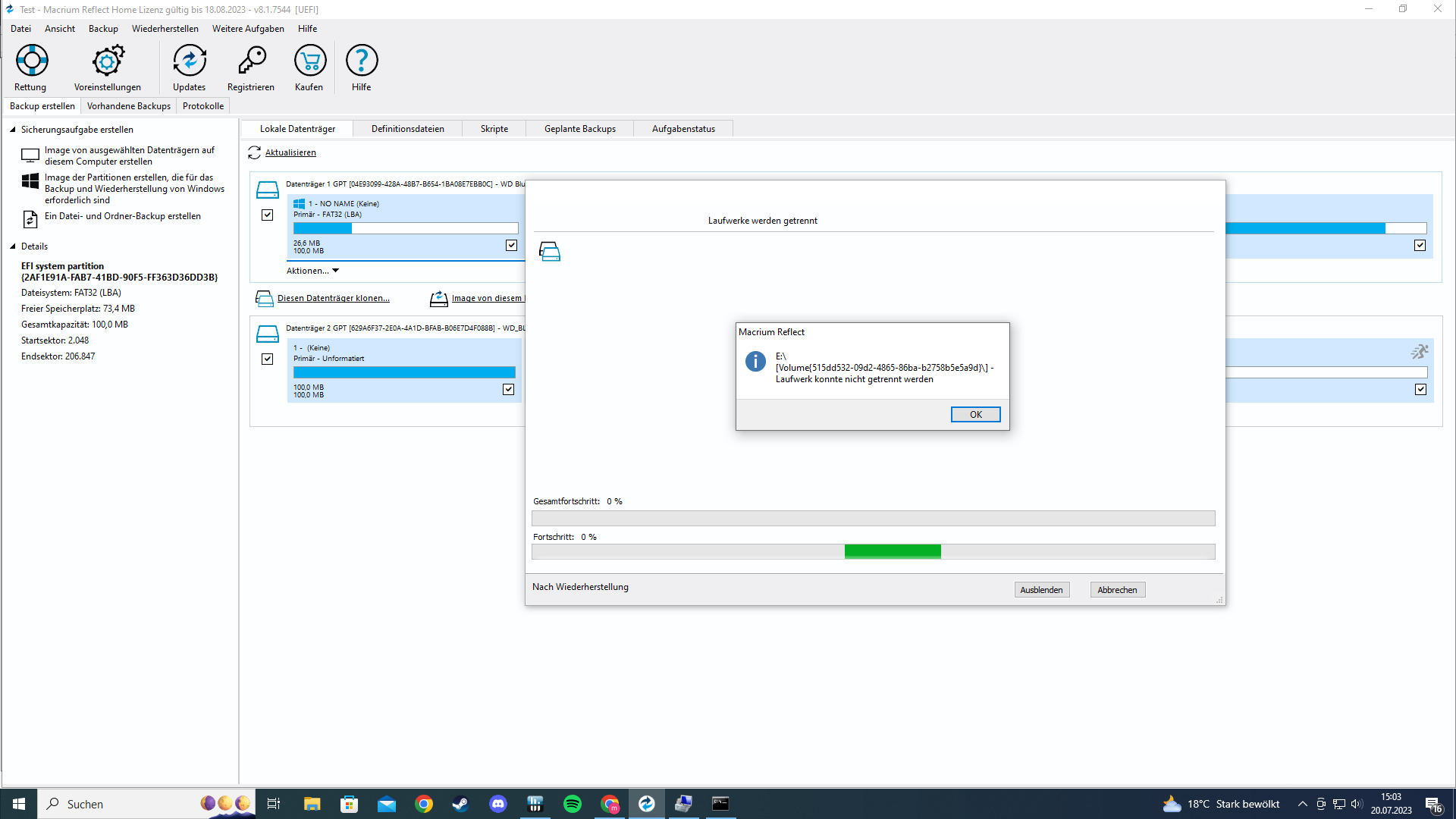Screen dimensions: 1456x819
Task: Collapse the Details section
Action: click(13, 246)
